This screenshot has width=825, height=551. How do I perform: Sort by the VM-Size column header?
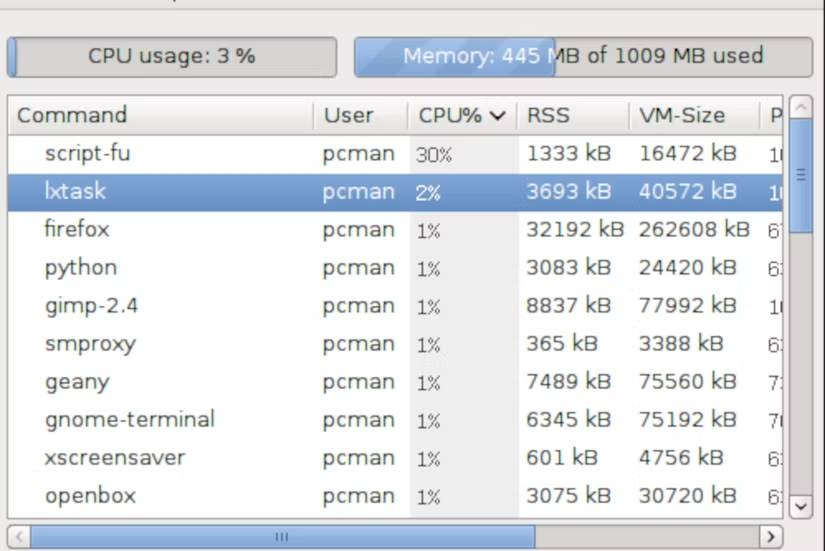pos(695,115)
